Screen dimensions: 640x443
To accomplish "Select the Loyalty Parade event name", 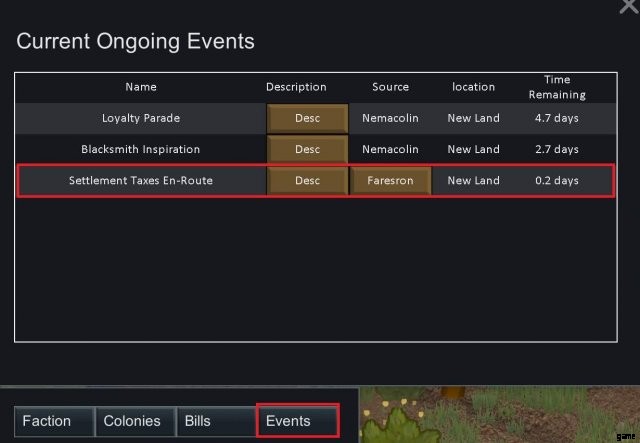I will pos(141,118).
